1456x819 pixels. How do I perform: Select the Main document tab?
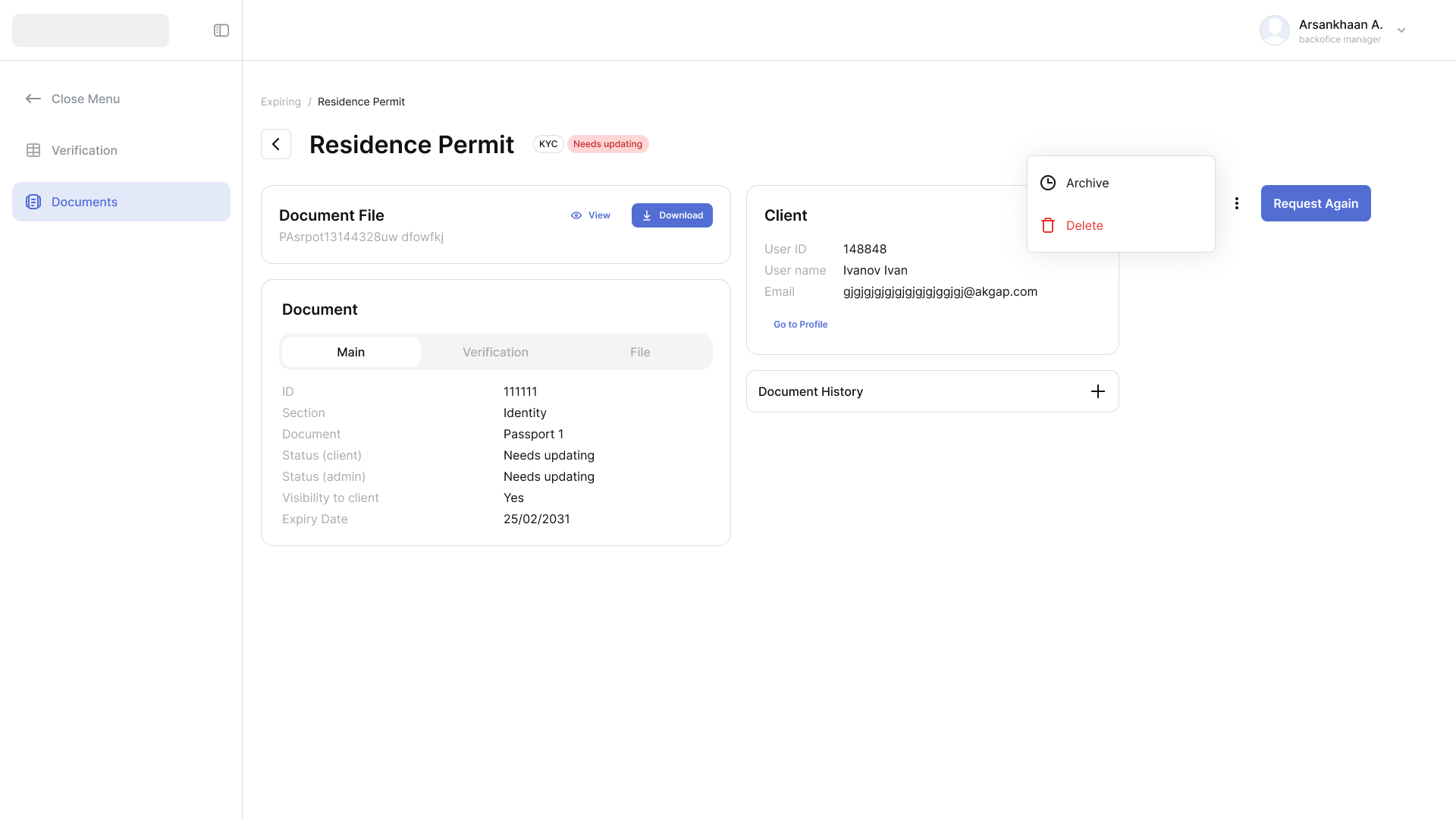[350, 352]
